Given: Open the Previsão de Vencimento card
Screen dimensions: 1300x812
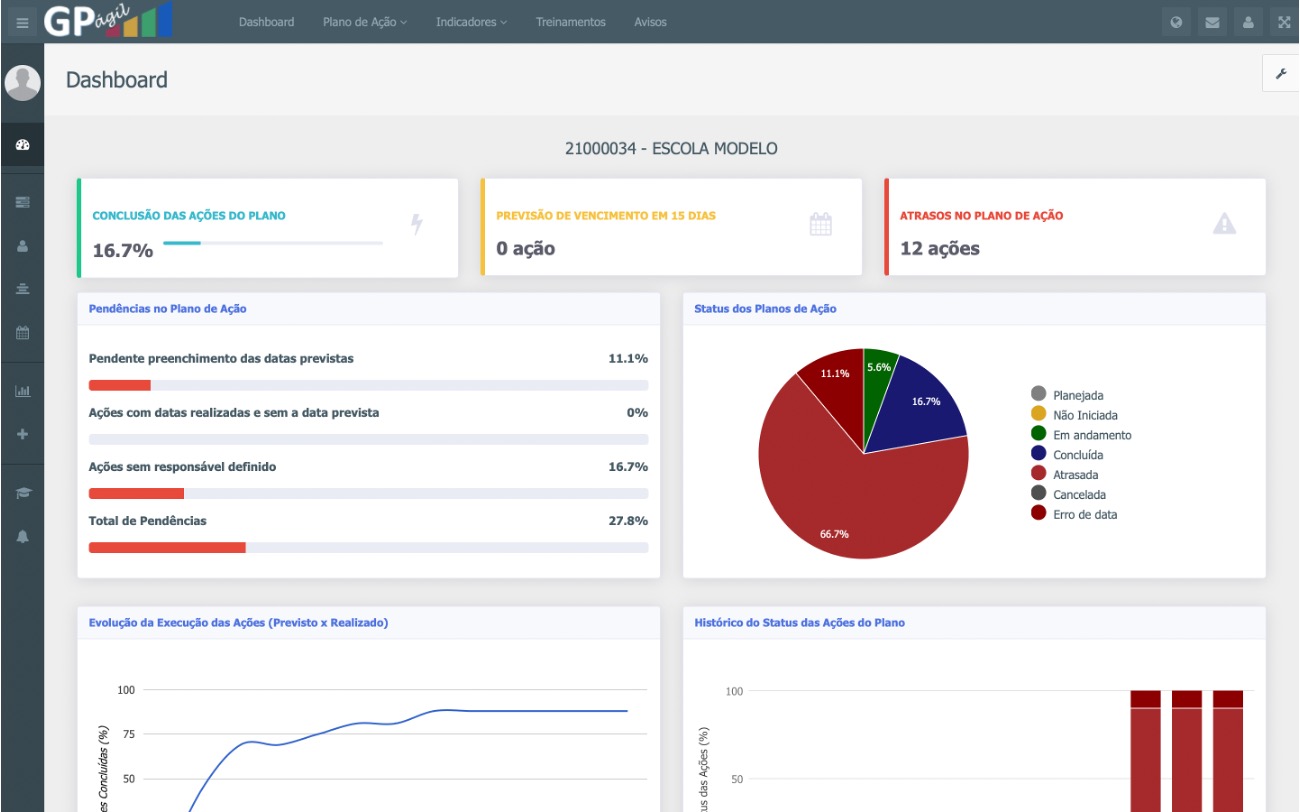Looking at the screenshot, I should (x=671, y=227).
